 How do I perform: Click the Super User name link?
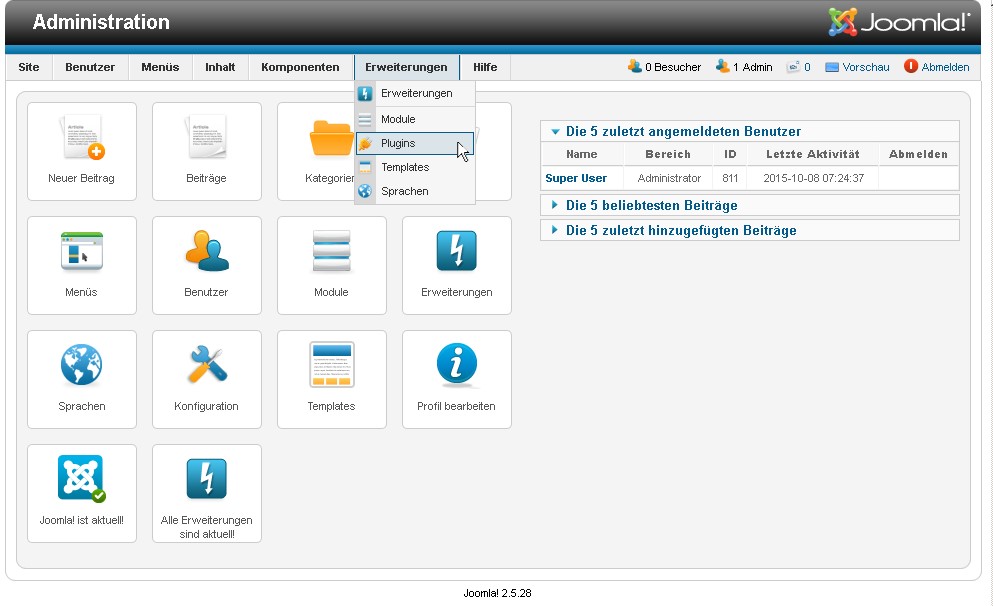(576, 178)
